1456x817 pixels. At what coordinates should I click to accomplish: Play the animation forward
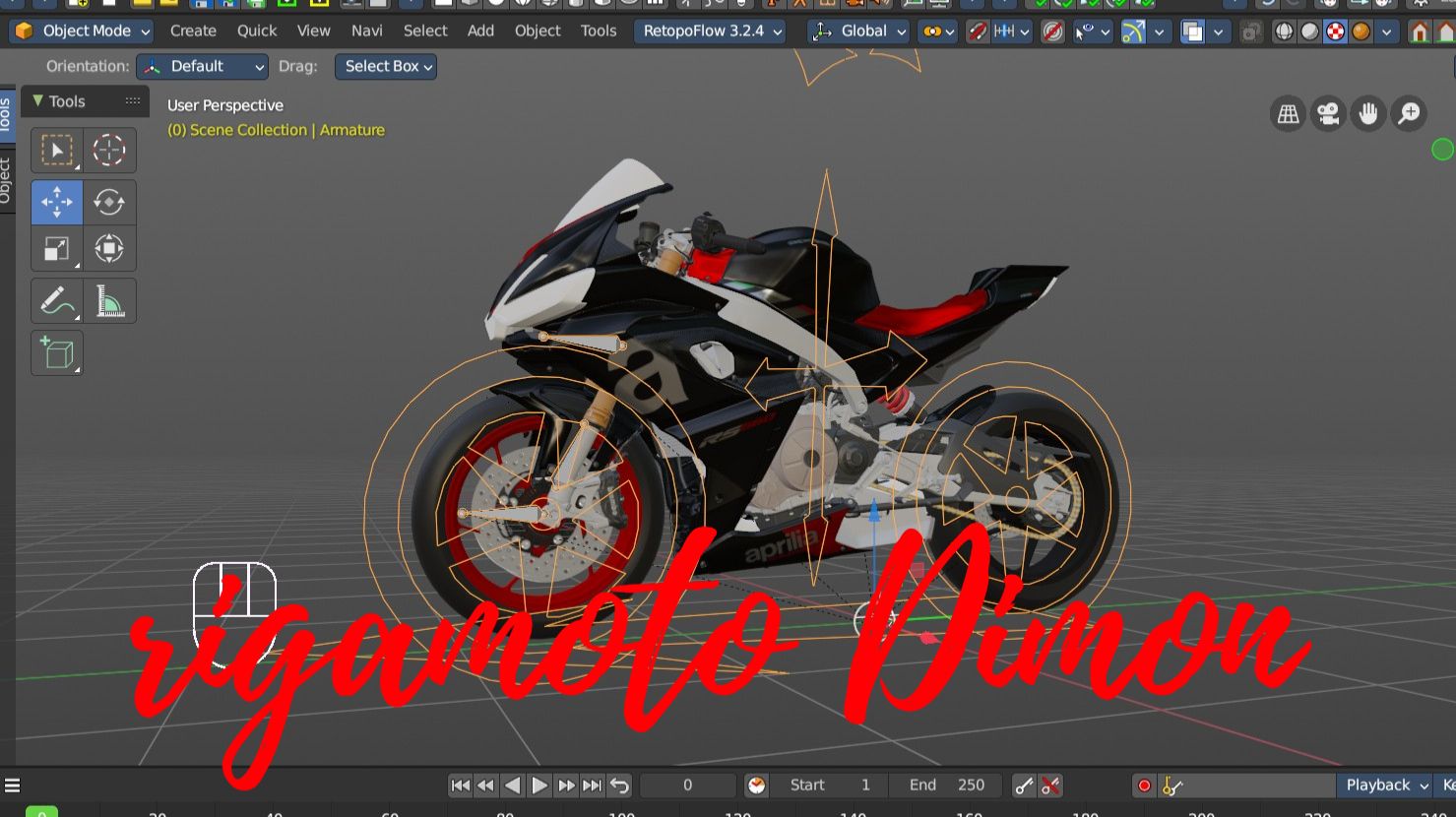538,786
